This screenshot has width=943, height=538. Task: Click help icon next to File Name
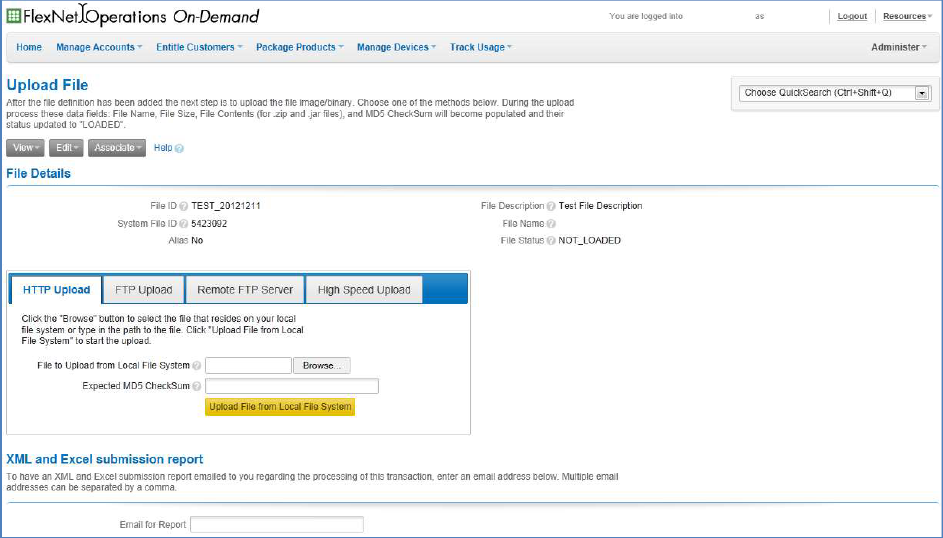(551, 224)
